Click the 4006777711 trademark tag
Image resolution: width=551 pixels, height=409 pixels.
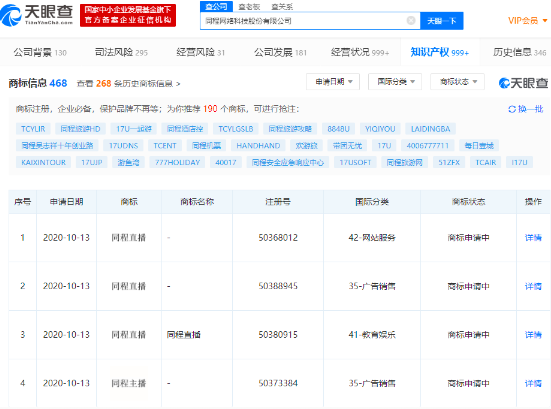[428, 145]
